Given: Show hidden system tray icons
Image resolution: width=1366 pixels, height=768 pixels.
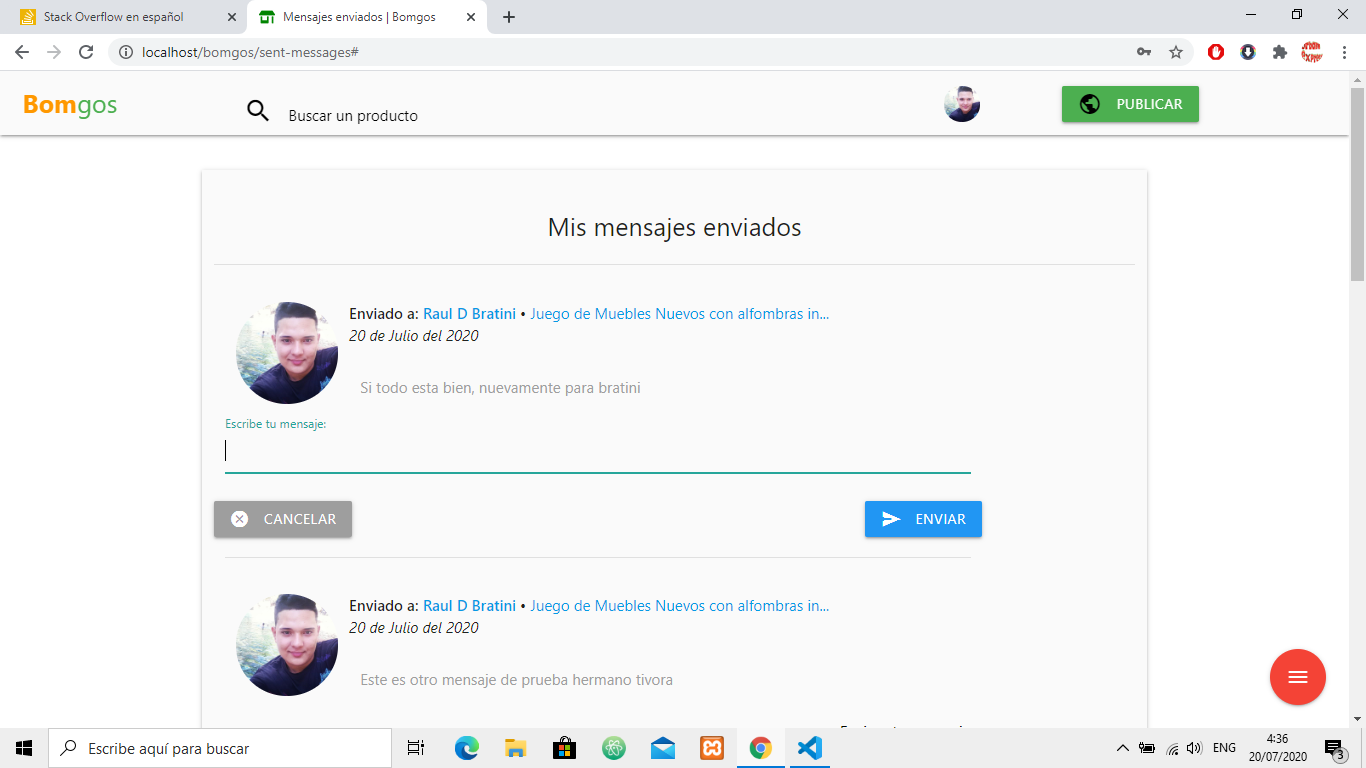Looking at the screenshot, I should [x=1122, y=748].
